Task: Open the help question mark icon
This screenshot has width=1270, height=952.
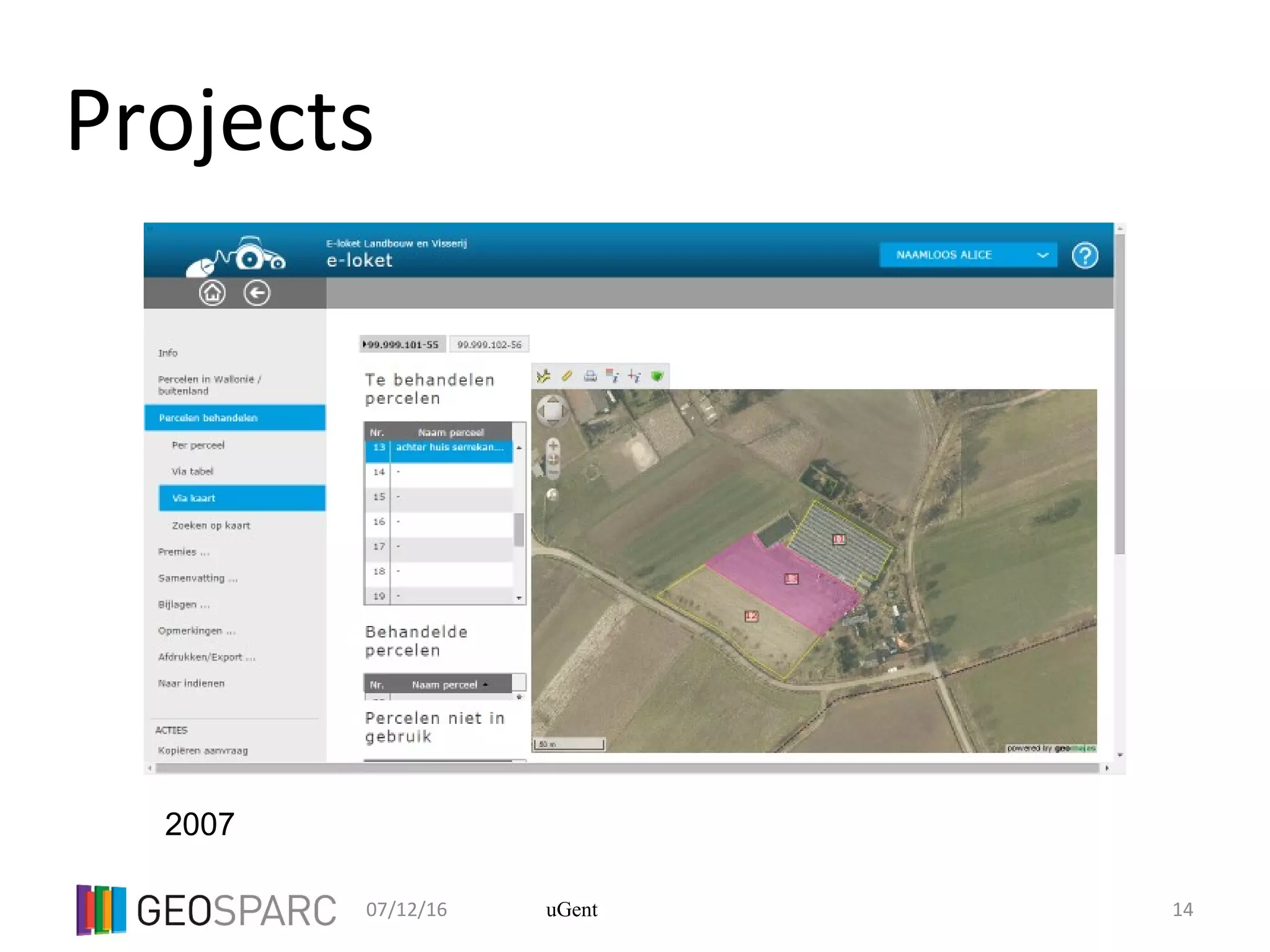Action: point(1085,255)
